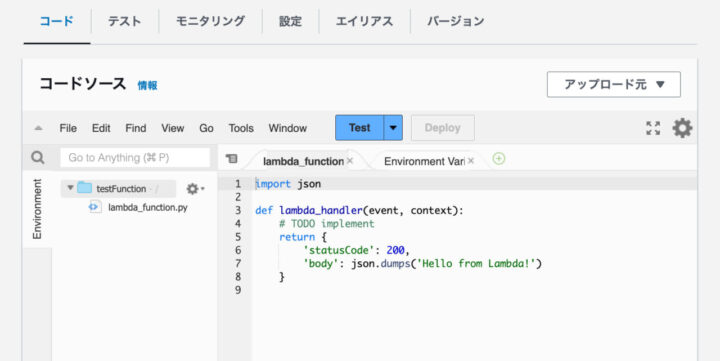
Task: Open the File menu
Action: [x=68, y=128]
